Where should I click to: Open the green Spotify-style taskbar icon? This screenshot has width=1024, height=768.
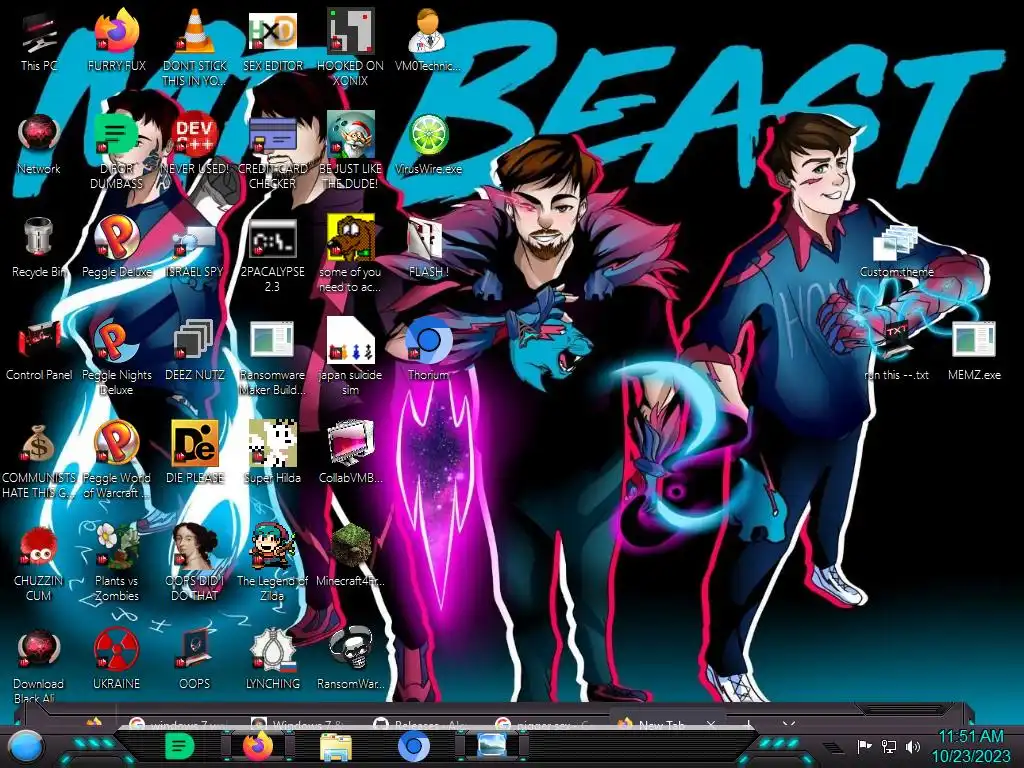(178, 746)
